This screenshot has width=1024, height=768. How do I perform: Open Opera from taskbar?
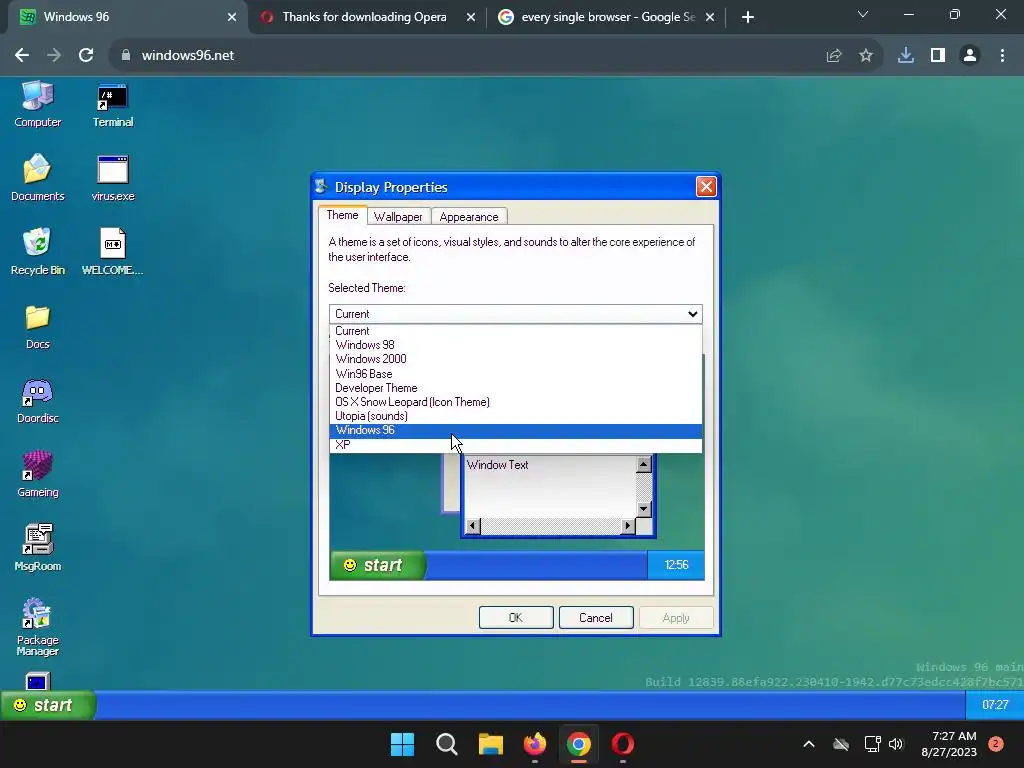622,744
